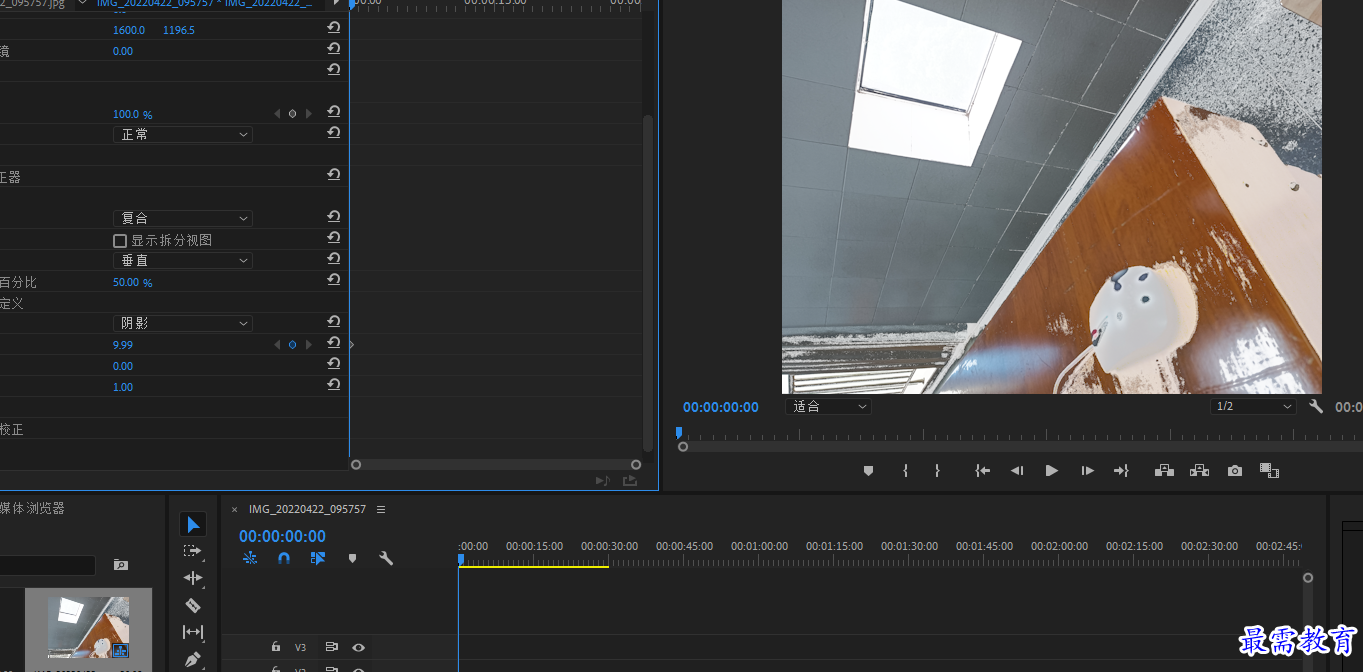Go to next keyframe on 9.99 row
This screenshot has width=1363, height=672.
[309, 344]
